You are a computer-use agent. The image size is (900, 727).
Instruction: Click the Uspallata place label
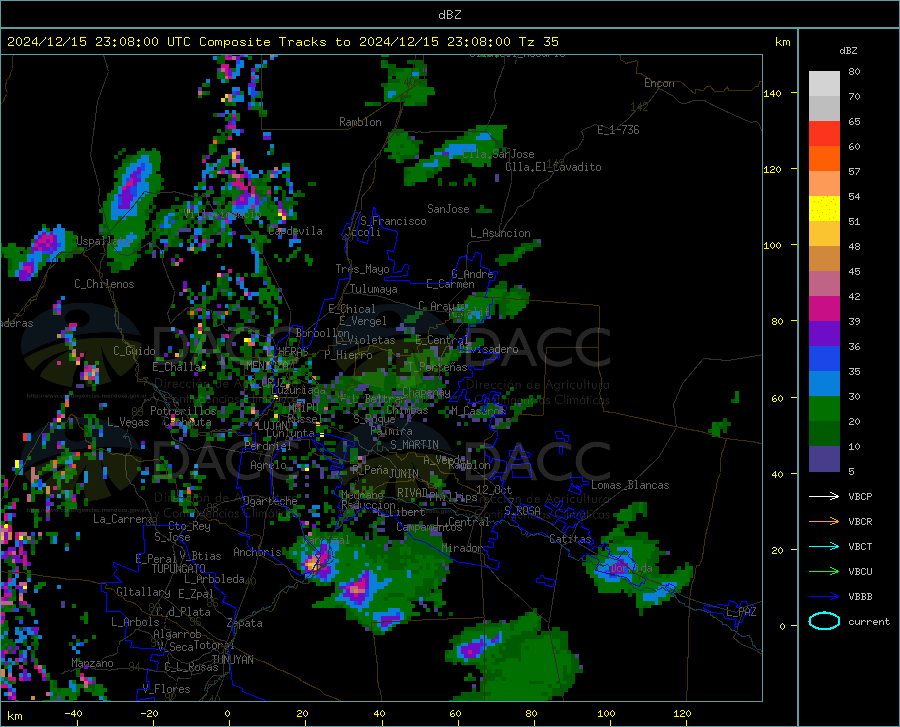[103, 242]
